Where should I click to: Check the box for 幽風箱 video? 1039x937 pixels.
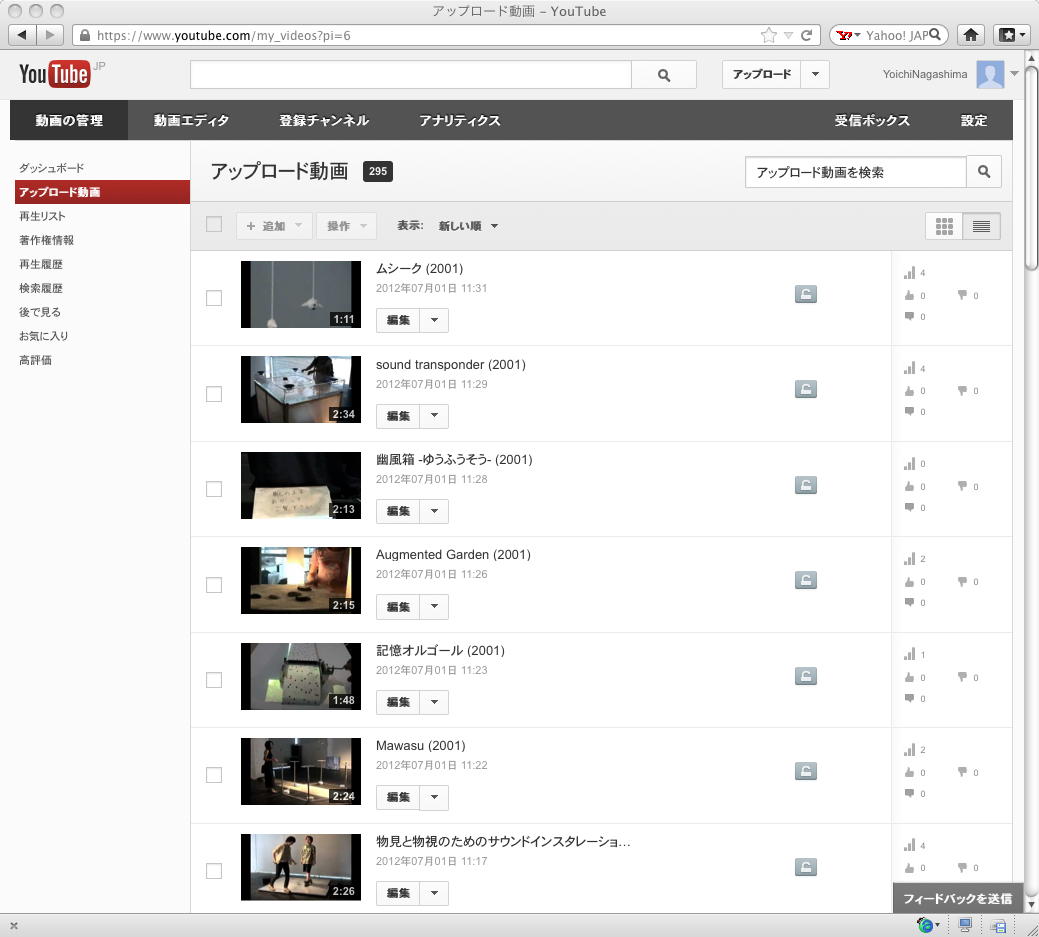(214, 489)
